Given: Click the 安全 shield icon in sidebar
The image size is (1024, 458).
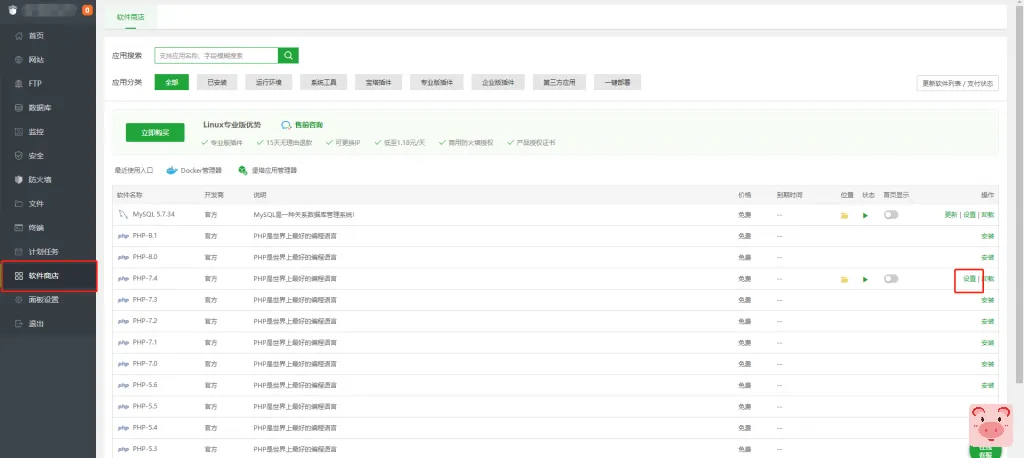Looking at the screenshot, I should coord(19,155).
